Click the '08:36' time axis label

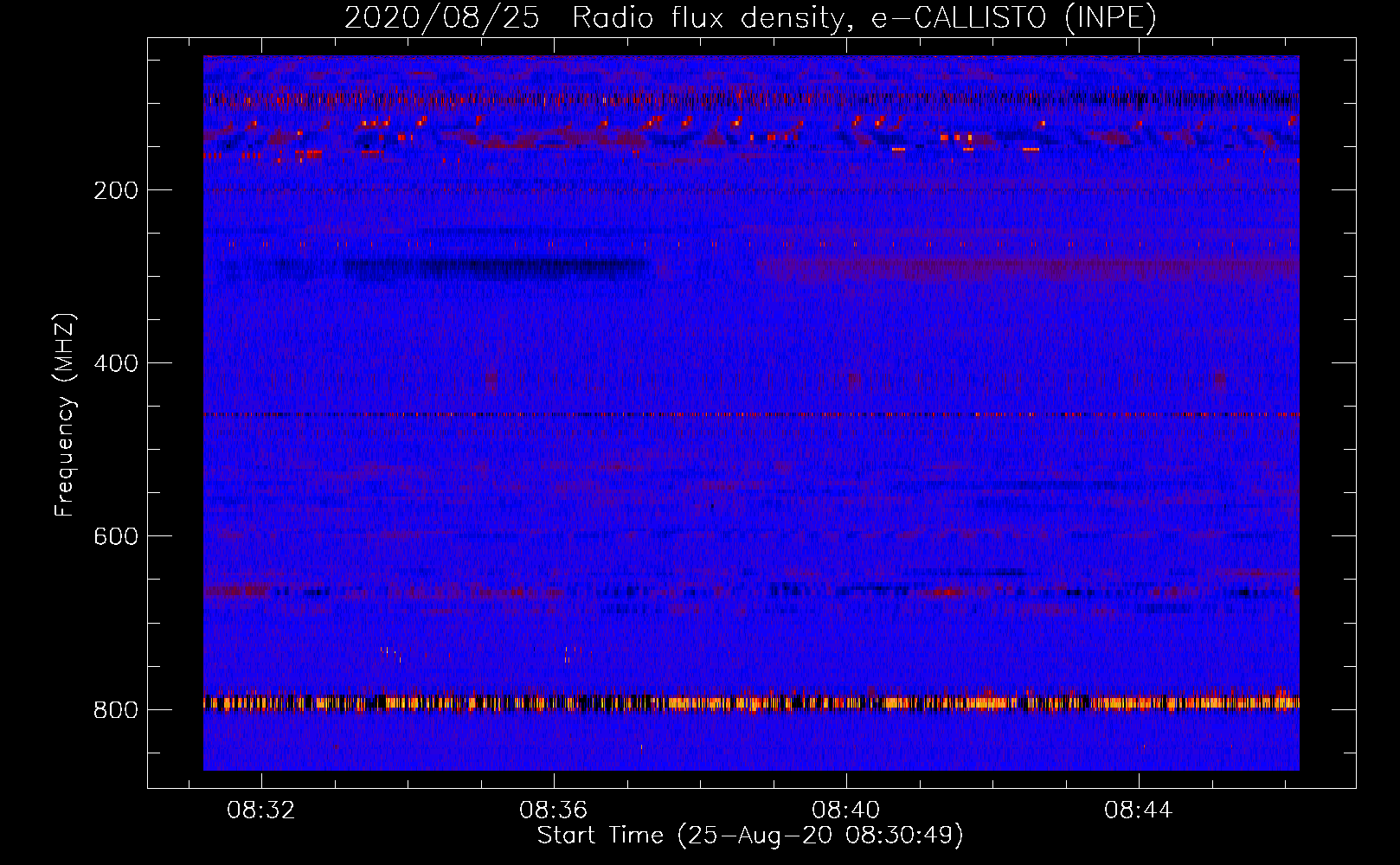554,811
